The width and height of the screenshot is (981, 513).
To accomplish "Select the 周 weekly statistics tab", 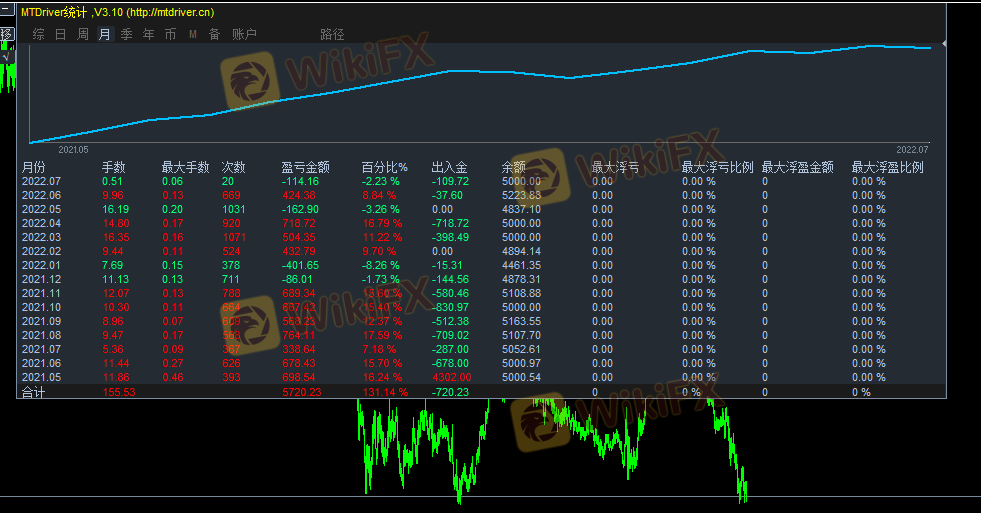I will coord(82,34).
